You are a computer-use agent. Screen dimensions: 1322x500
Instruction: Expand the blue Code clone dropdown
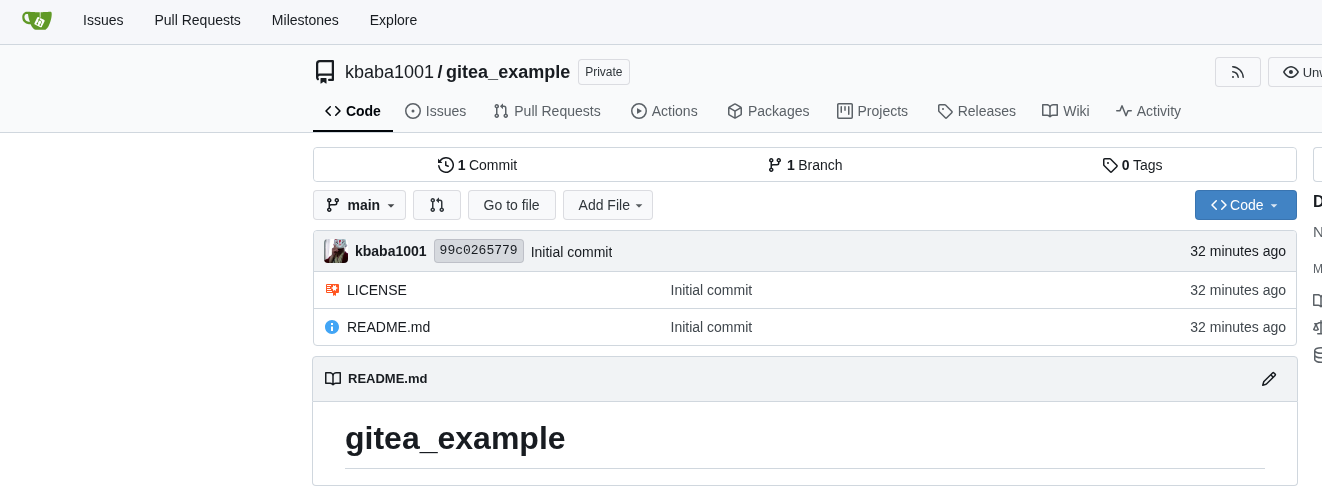click(x=1245, y=205)
